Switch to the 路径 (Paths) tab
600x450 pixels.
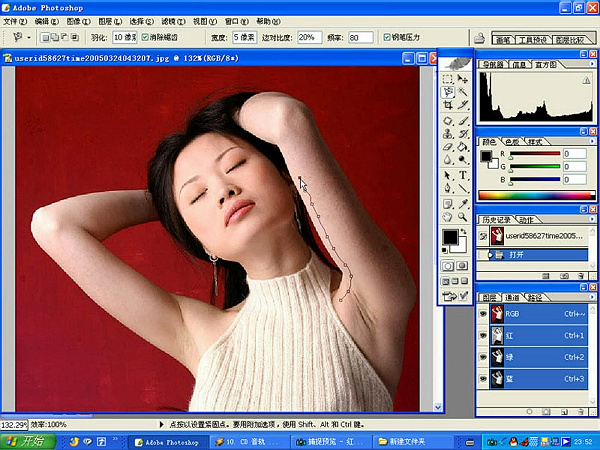(x=535, y=297)
